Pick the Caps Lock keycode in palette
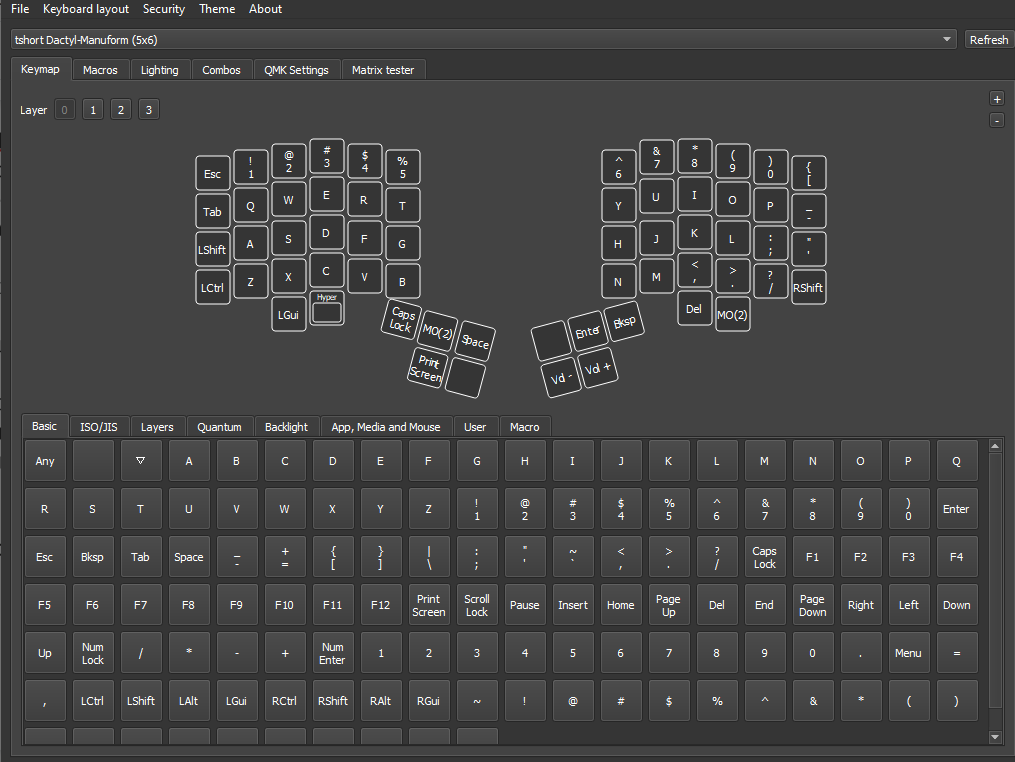This screenshot has width=1015, height=762. click(764, 557)
